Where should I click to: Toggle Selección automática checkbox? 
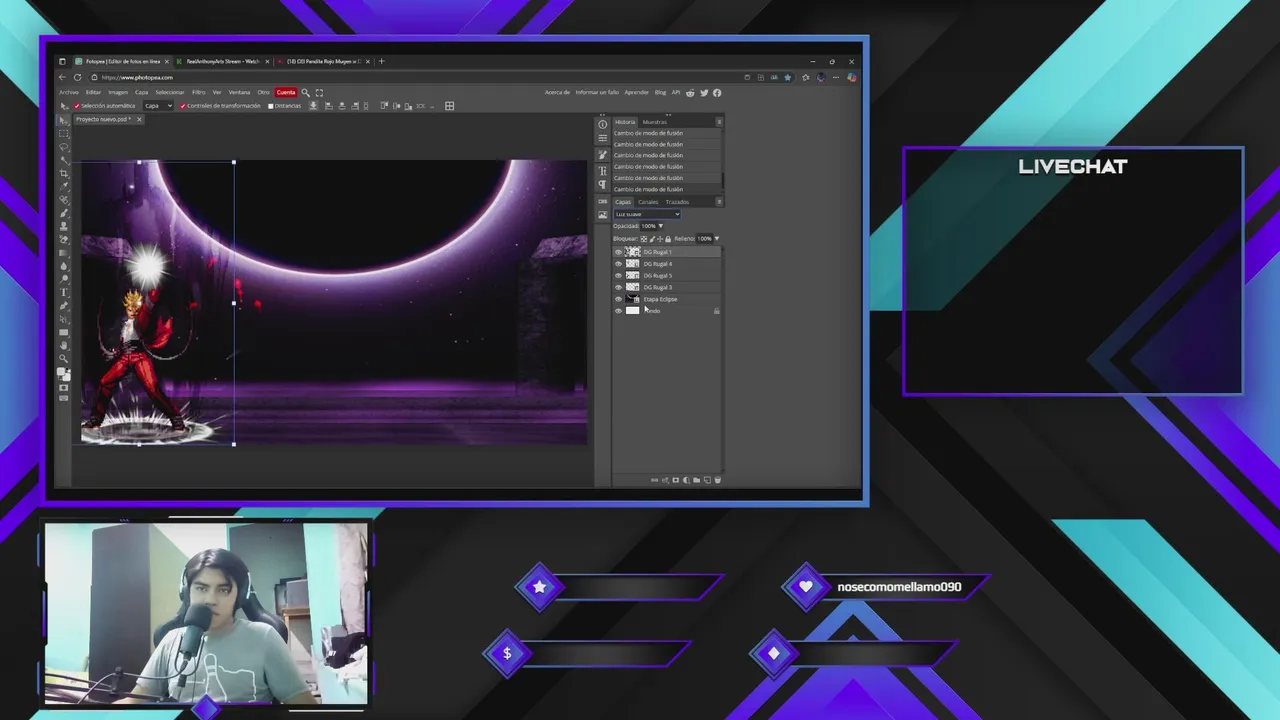tap(77, 106)
